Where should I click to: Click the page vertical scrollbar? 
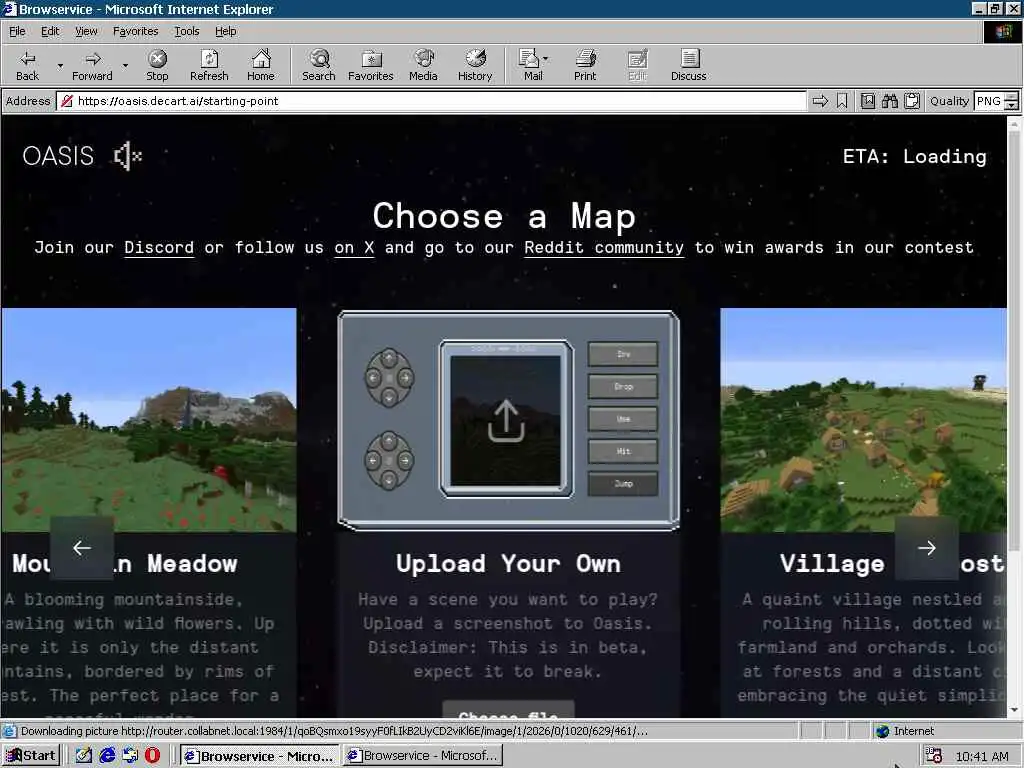click(1014, 418)
